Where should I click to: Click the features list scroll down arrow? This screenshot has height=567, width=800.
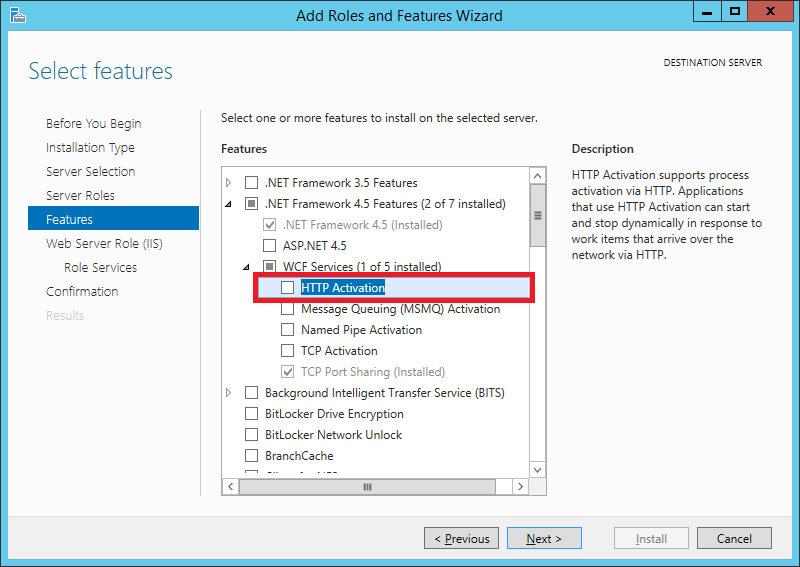pyautogui.click(x=537, y=470)
